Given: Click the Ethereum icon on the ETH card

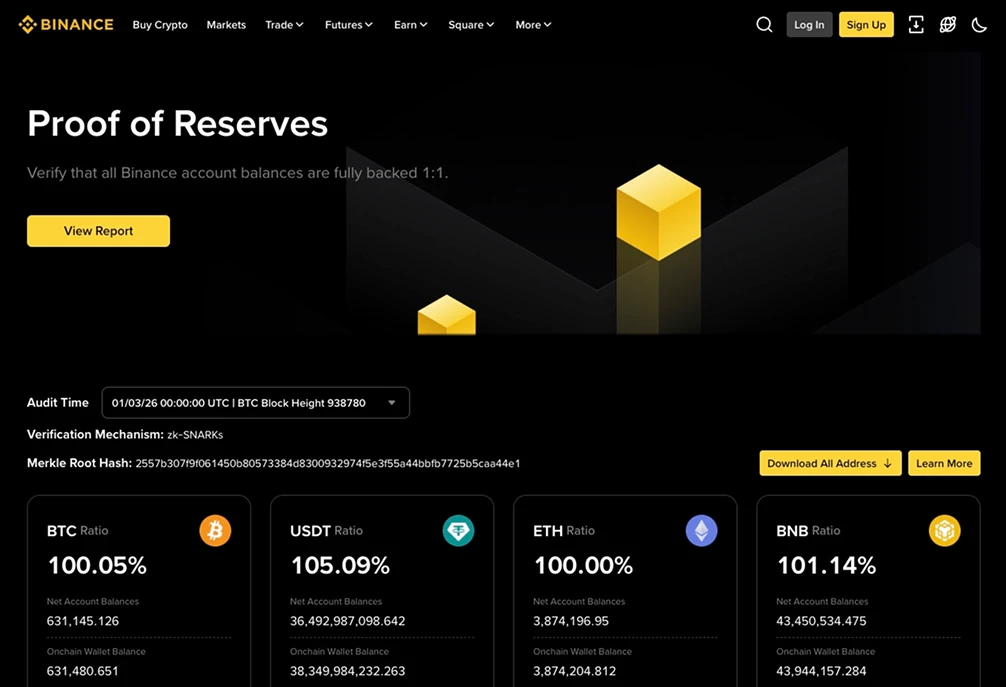Looking at the screenshot, I should (x=701, y=531).
